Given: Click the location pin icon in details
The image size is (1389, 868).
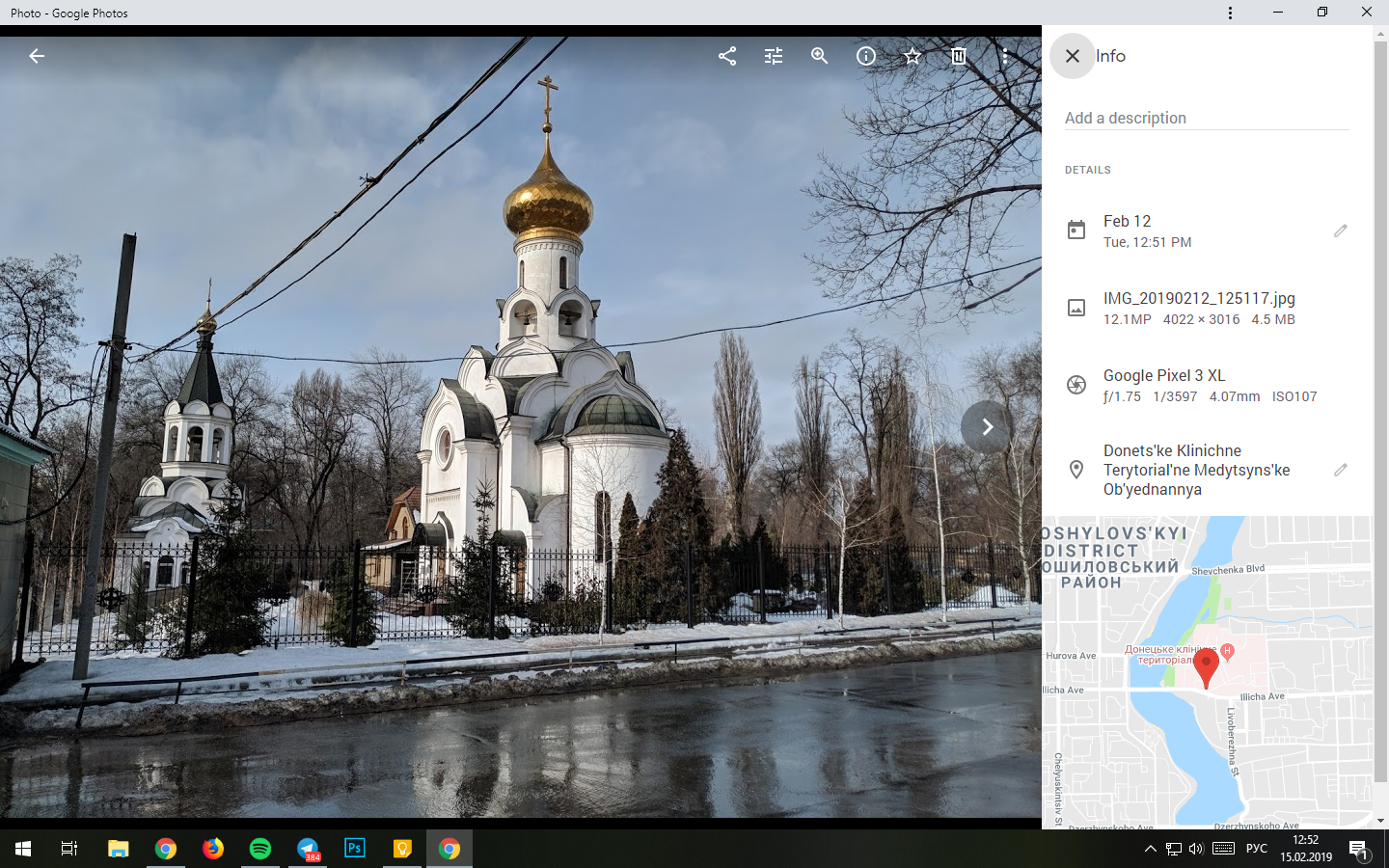Looking at the screenshot, I should (x=1076, y=470).
